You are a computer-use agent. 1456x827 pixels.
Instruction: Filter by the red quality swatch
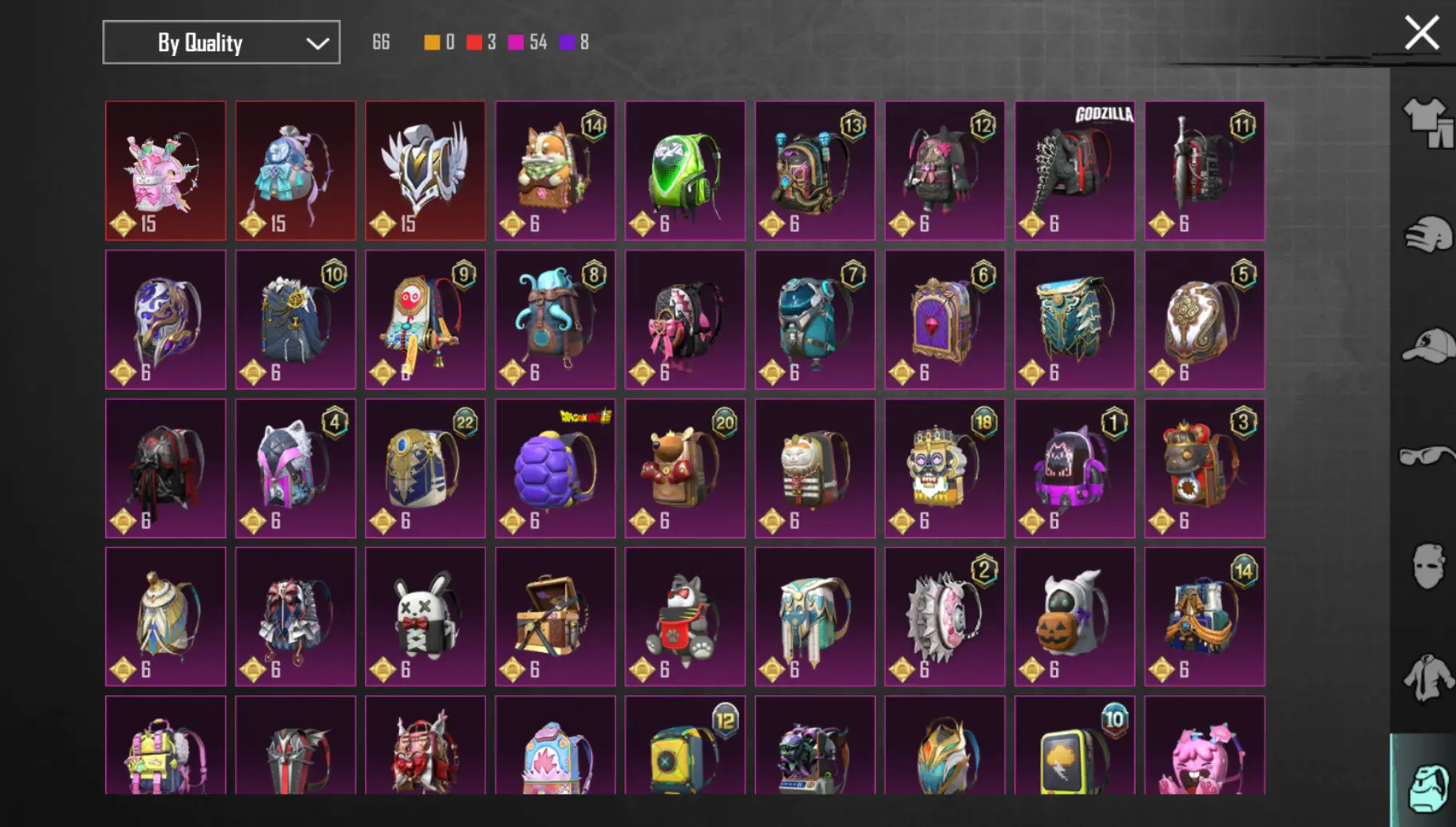pos(474,42)
